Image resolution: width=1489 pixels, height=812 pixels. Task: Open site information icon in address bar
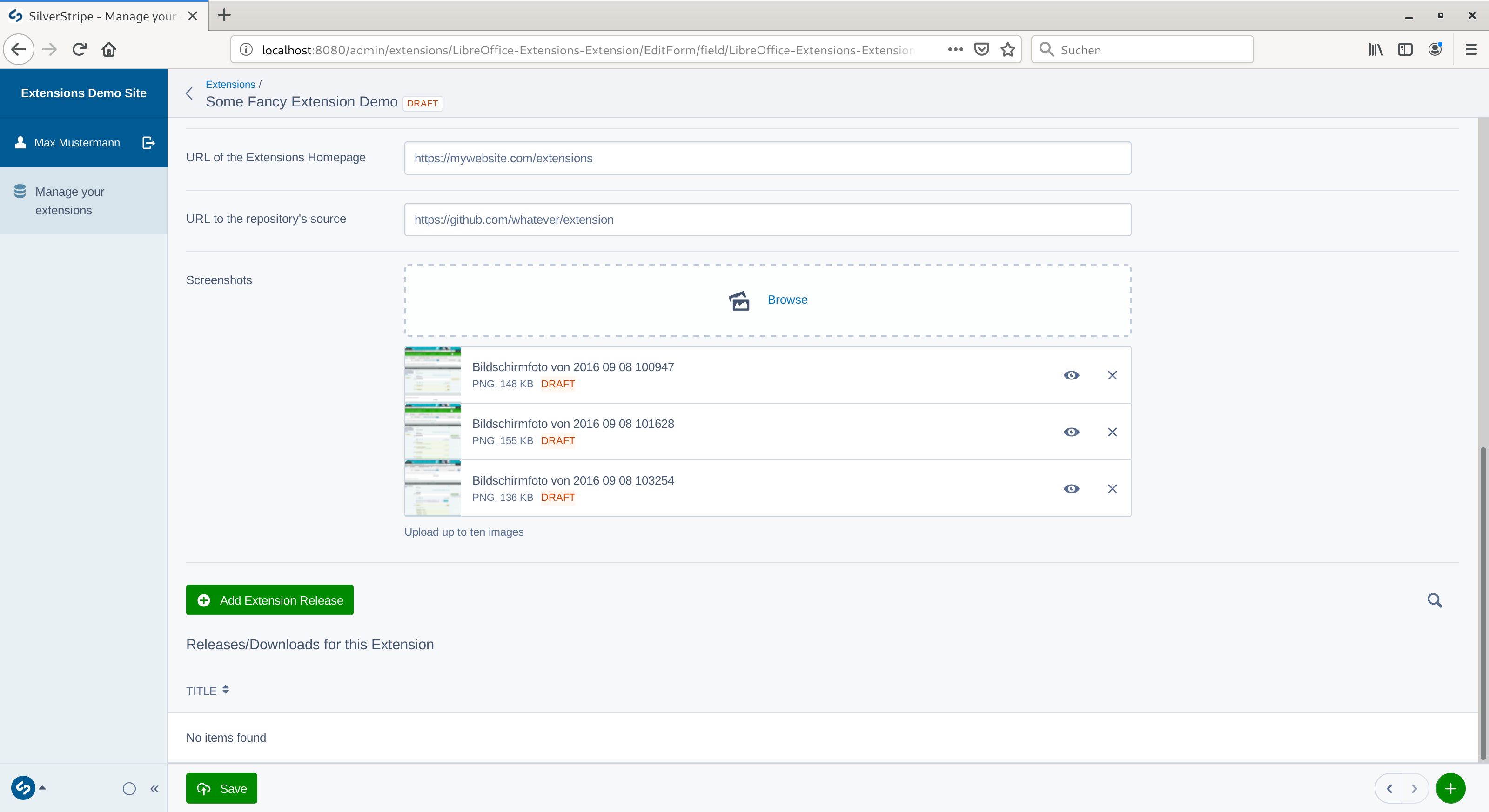(x=246, y=50)
